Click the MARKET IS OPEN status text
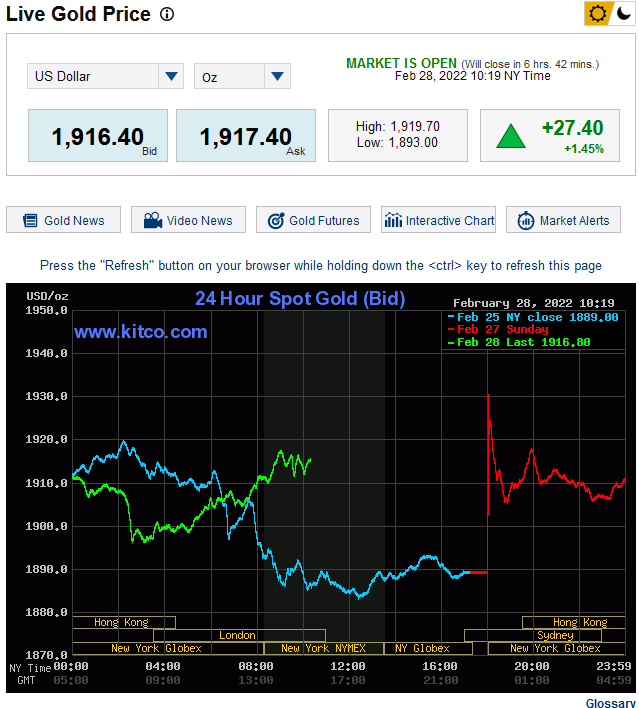 [401, 63]
